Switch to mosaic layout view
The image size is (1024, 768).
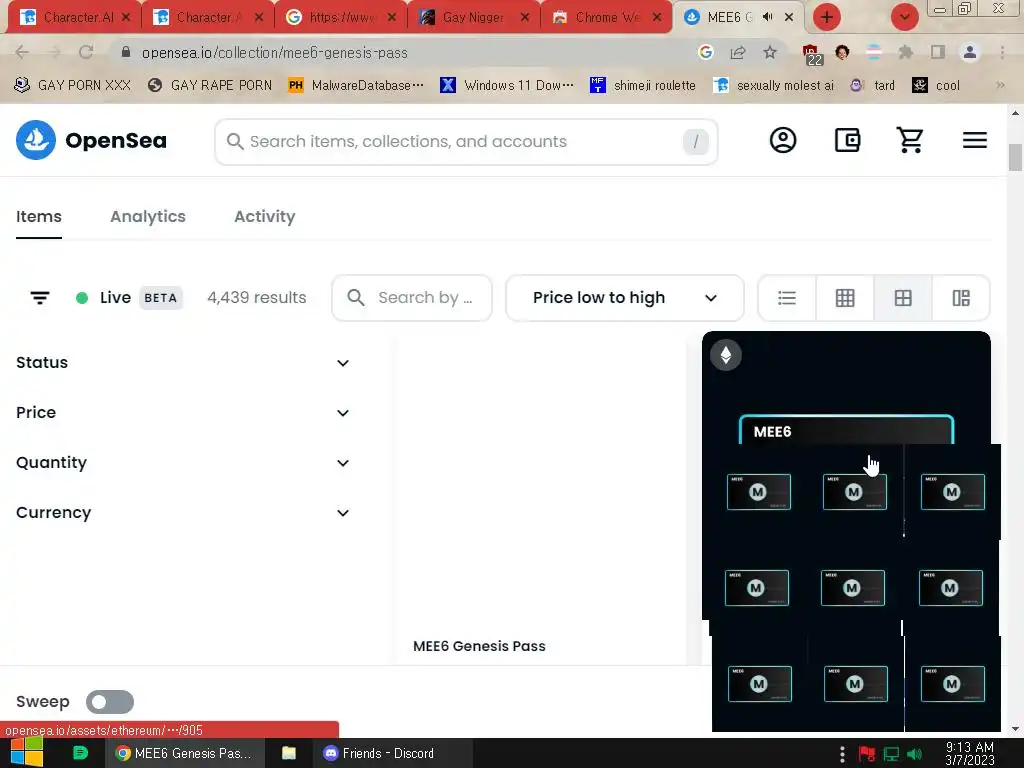[x=961, y=298]
